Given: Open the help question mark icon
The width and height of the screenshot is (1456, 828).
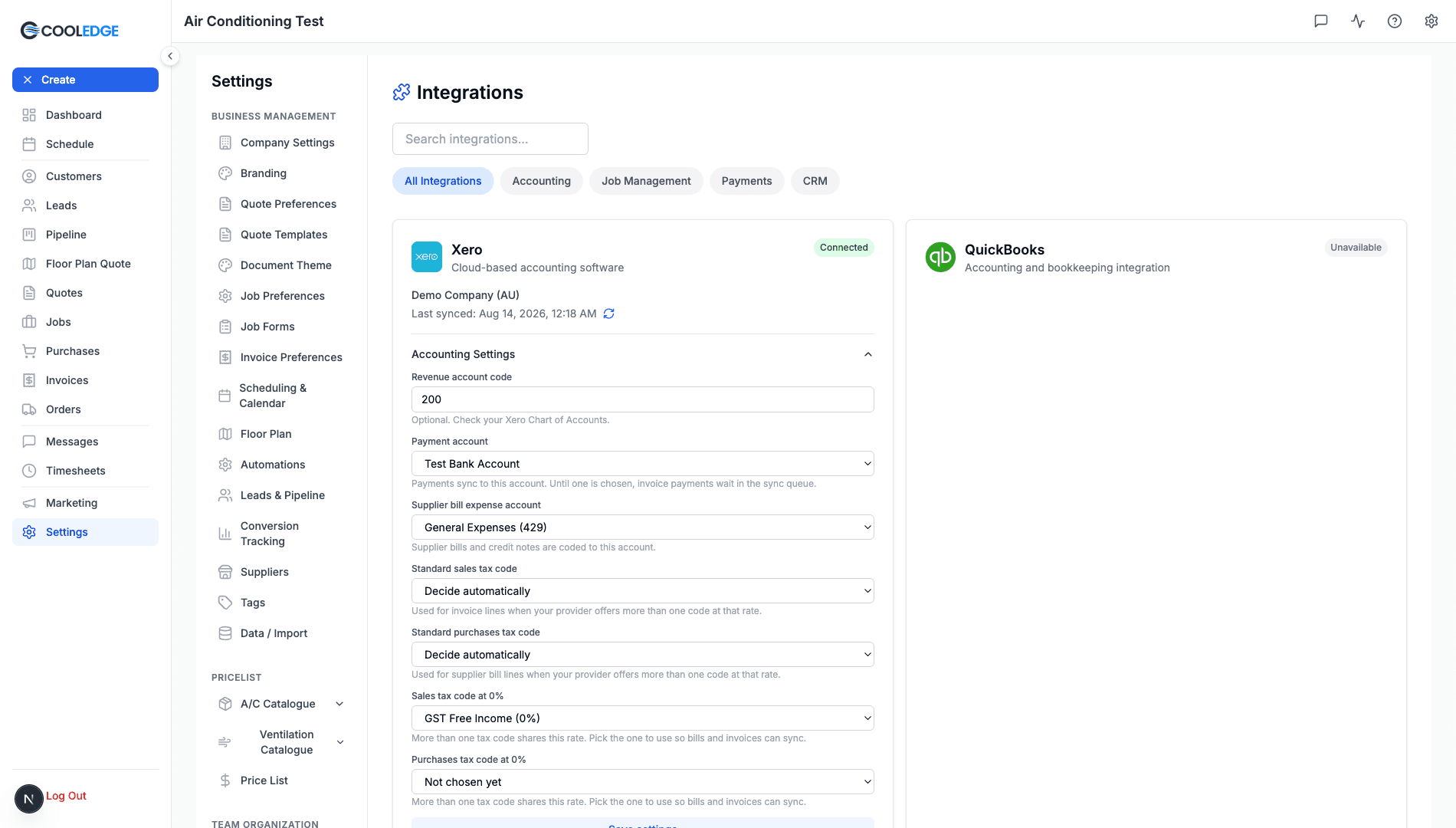Looking at the screenshot, I should click(1395, 21).
